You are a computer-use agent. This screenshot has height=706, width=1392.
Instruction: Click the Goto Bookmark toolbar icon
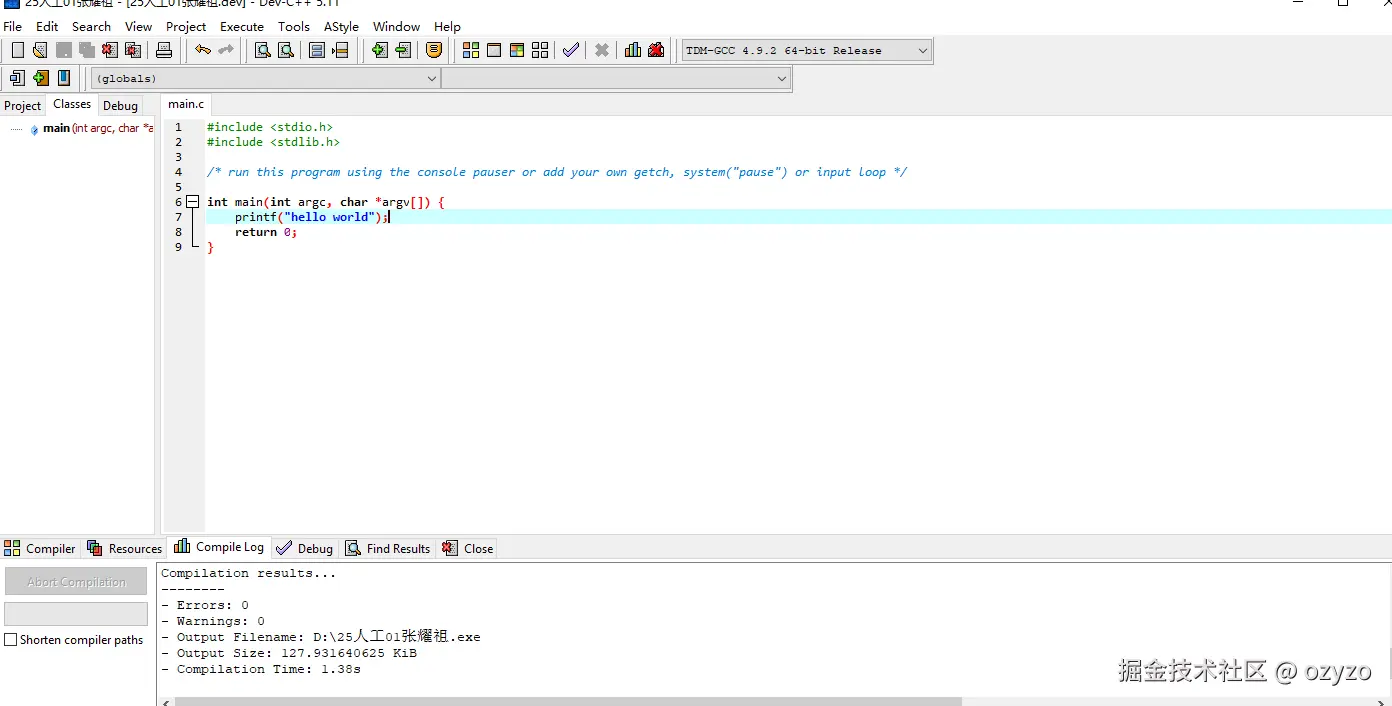point(63,78)
